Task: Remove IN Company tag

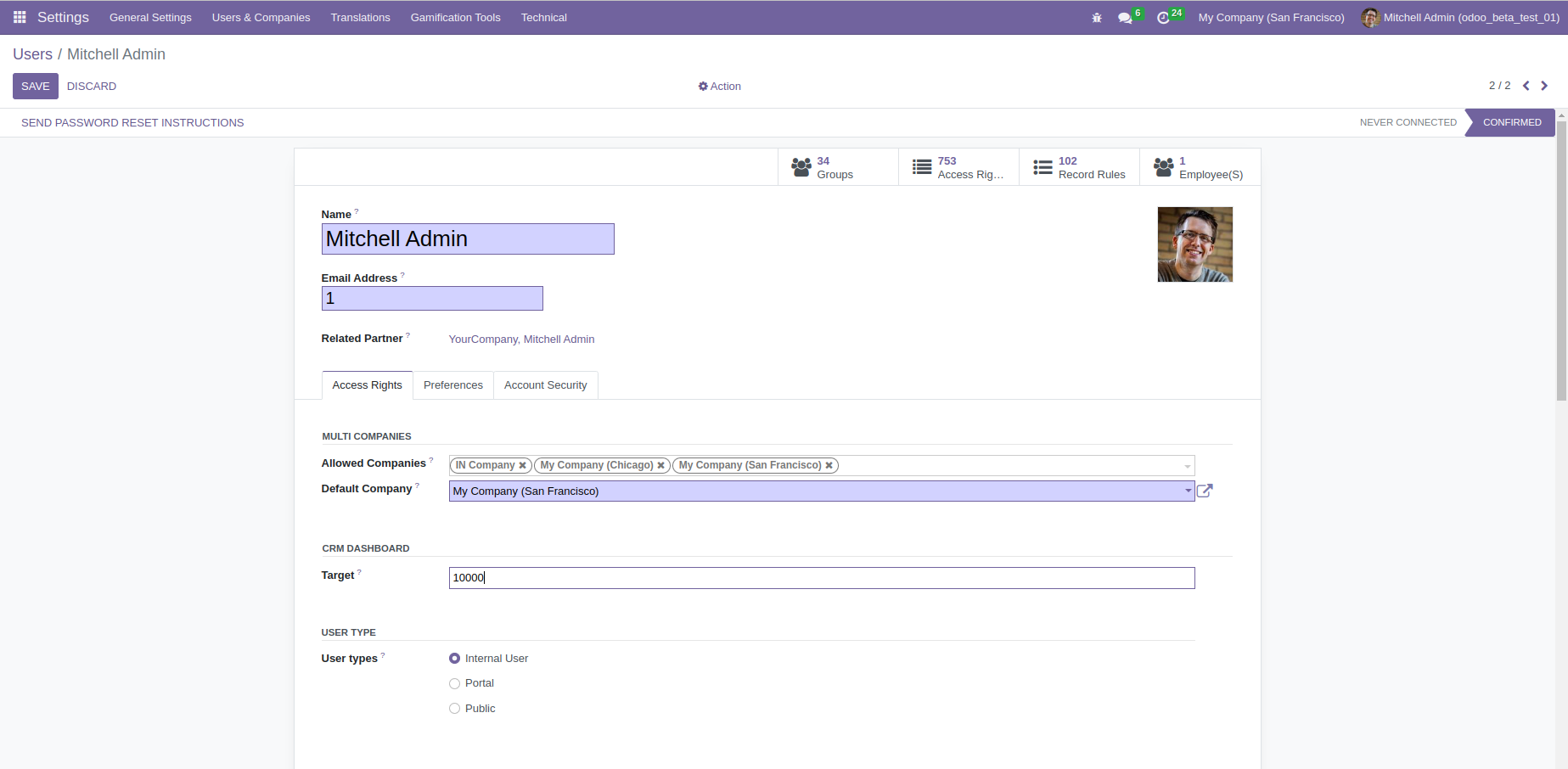Action: pyautogui.click(x=523, y=465)
